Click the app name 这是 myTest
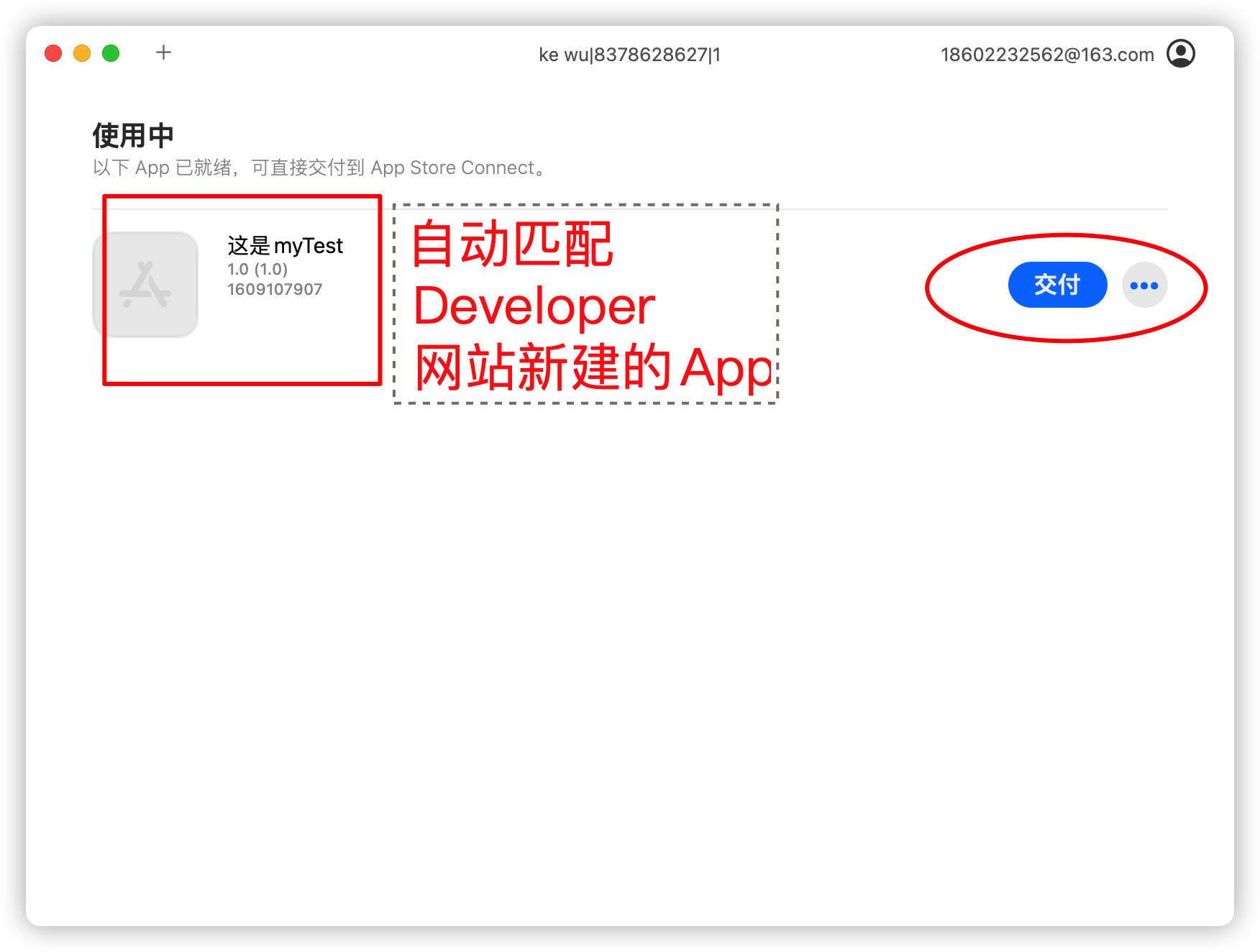Viewport: 1260px width, 952px height. tap(285, 246)
